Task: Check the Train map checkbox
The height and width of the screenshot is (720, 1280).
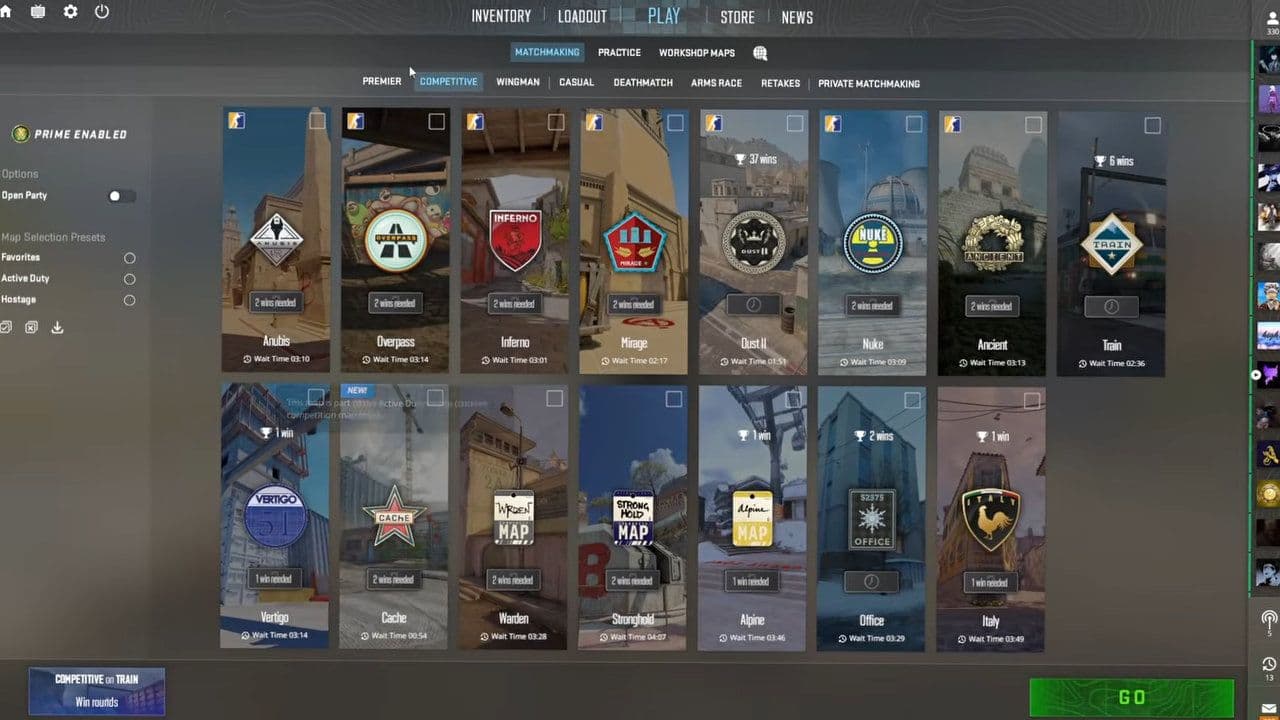Action: click(x=1152, y=125)
